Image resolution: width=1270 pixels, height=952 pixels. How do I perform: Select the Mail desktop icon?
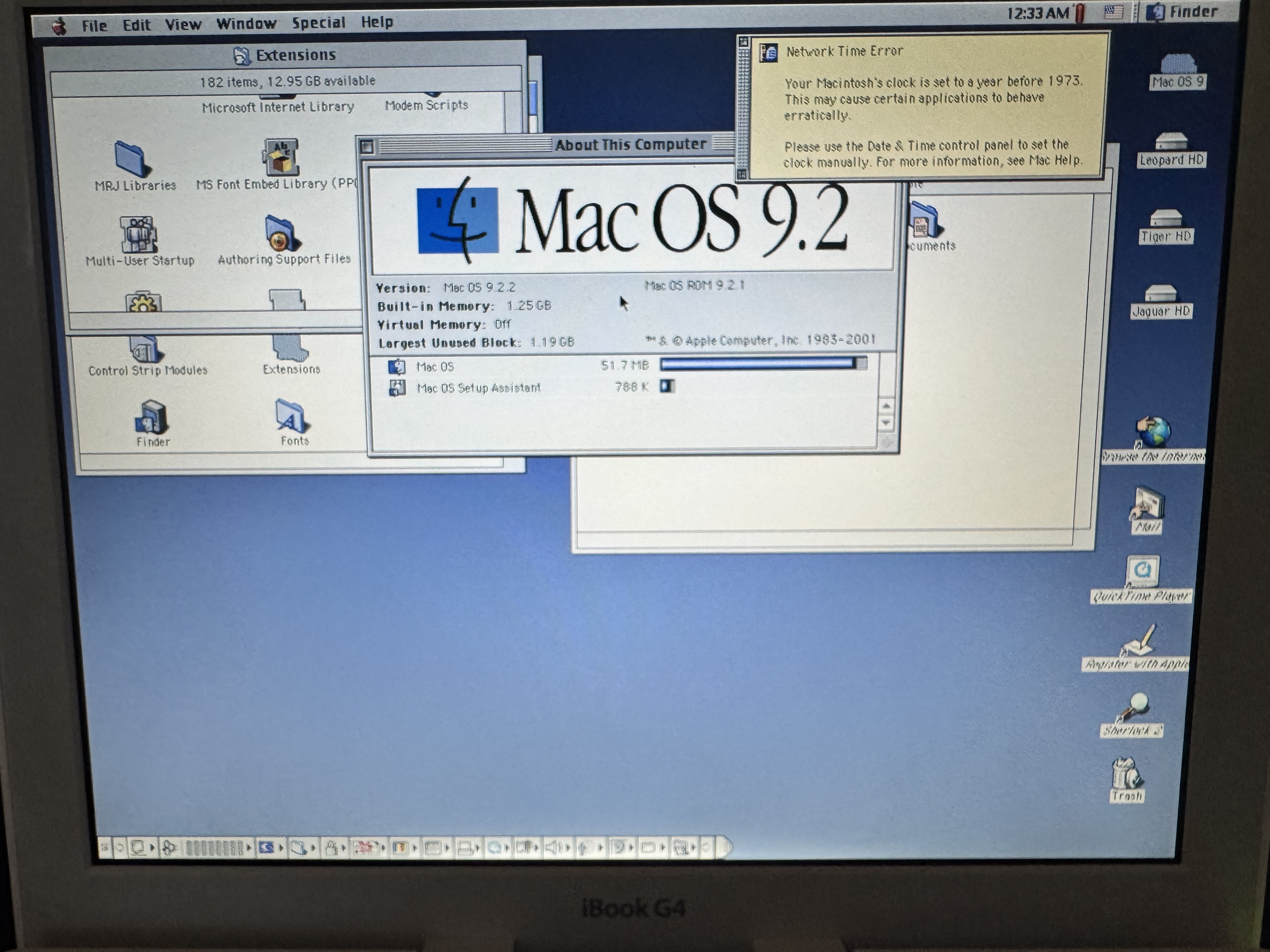point(1148,510)
